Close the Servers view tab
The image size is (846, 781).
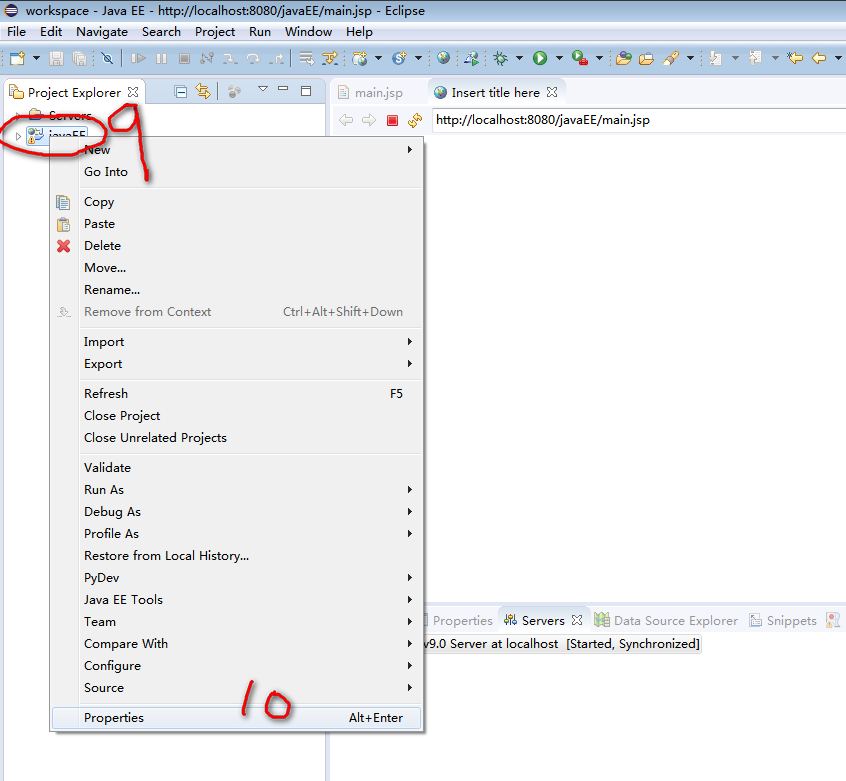[577, 620]
